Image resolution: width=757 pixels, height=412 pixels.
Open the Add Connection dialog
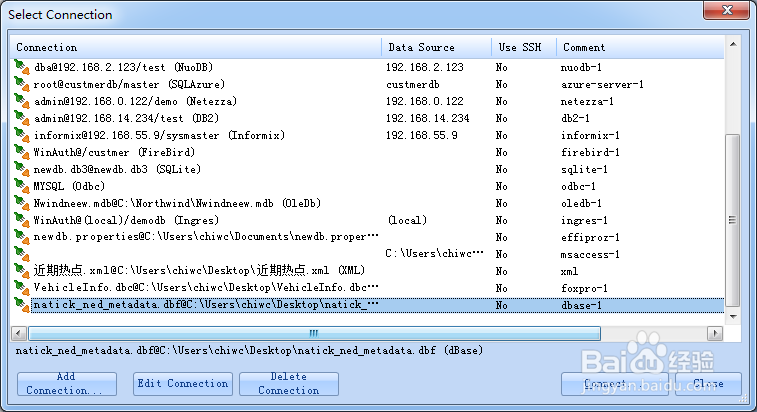(x=67, y=384)
